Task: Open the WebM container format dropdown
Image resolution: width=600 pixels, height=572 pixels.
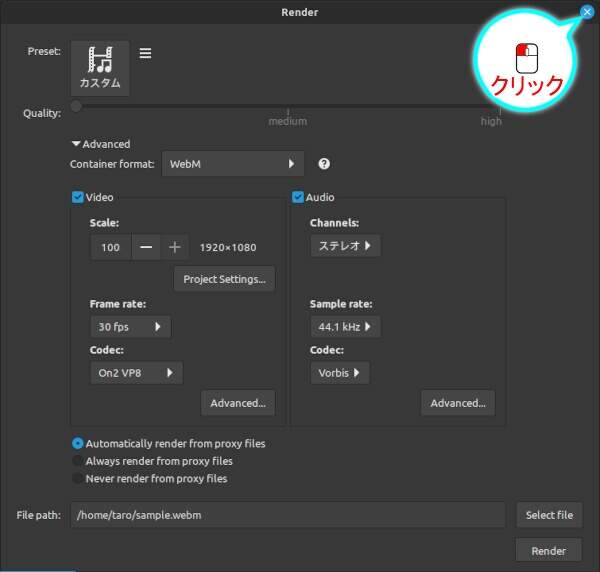Action: tap(232, 164)
